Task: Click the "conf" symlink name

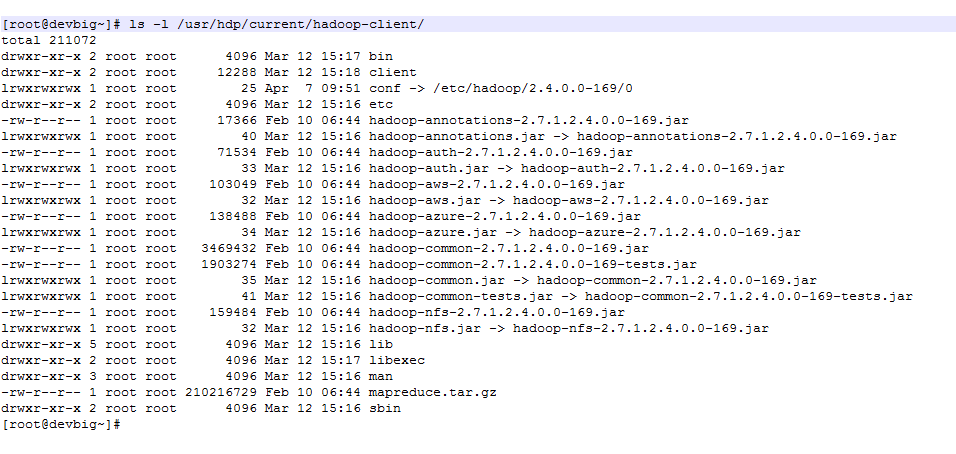Action: (x=384, y=88)
